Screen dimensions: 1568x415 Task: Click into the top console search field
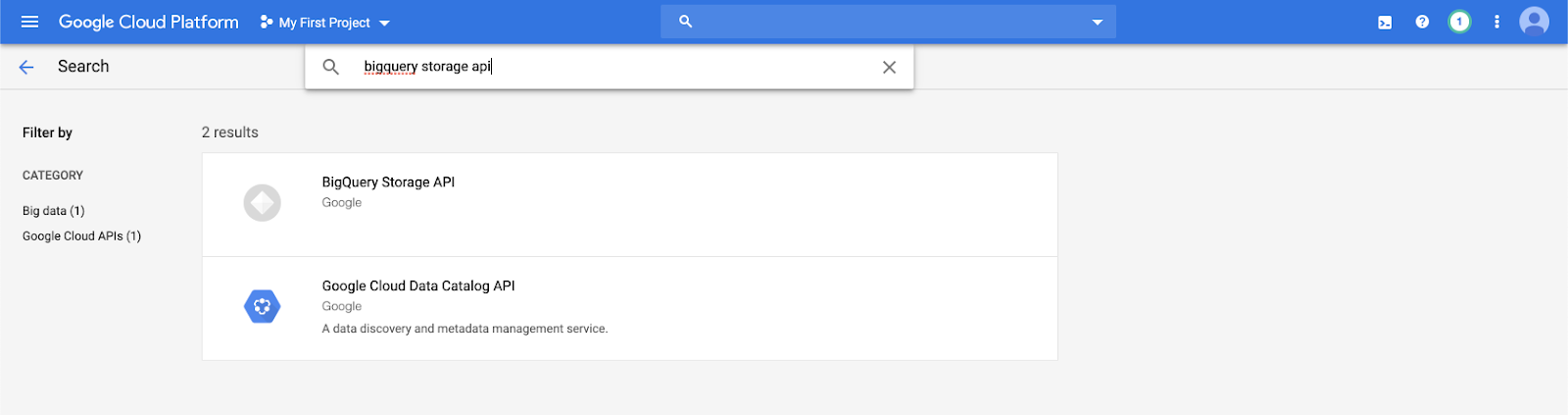pyautogui.click(x=882, y=22)
